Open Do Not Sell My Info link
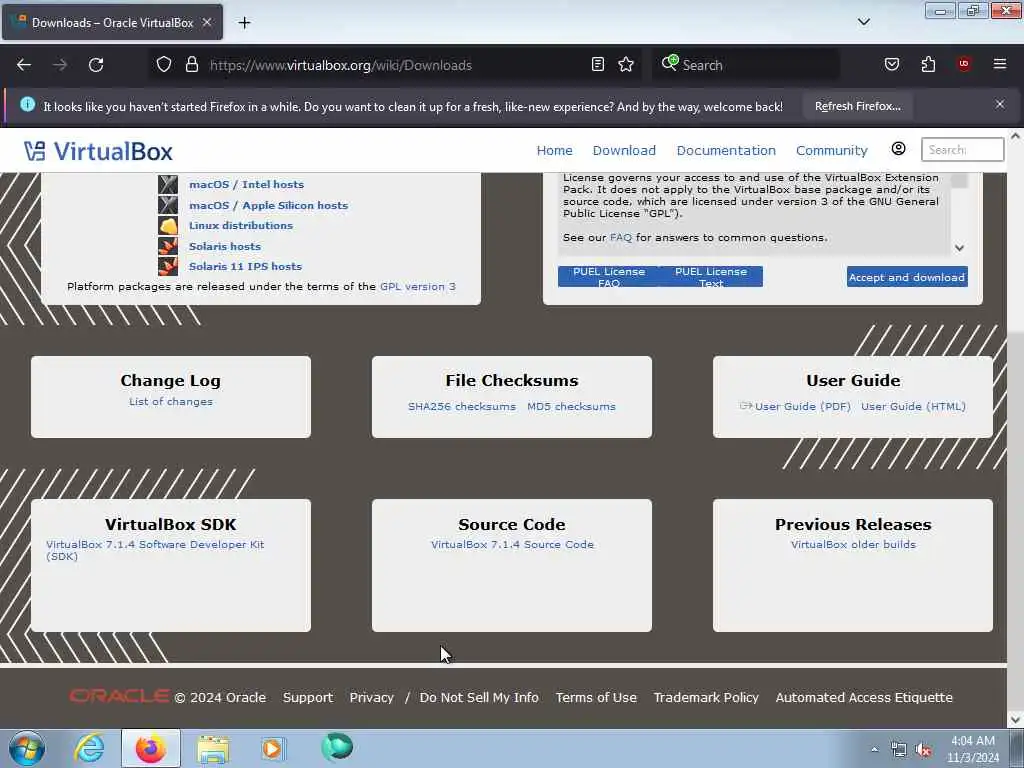The image size is (1024, 768). pyautogui.click(x=479, y=697)
